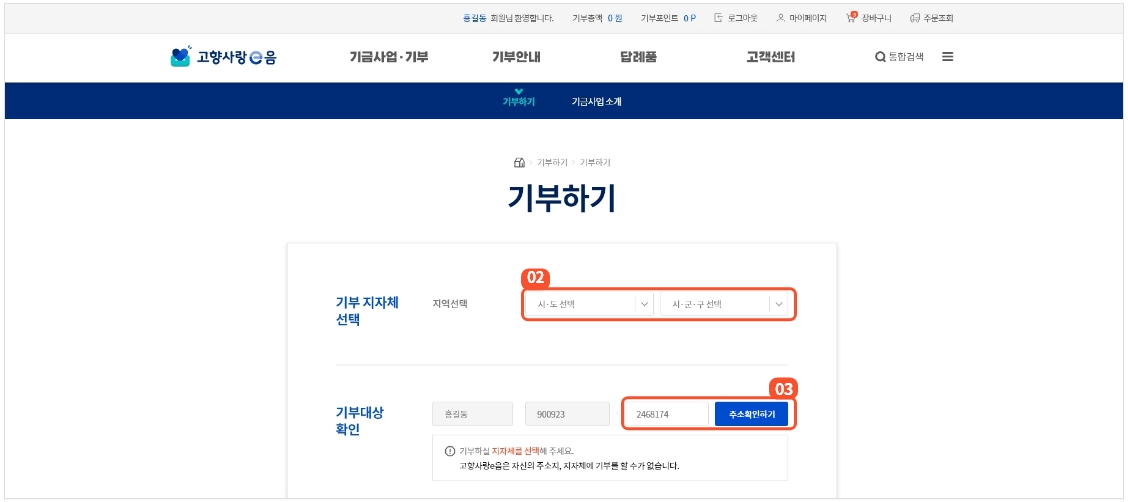Click the 기부포인트 0 P text

668,18
